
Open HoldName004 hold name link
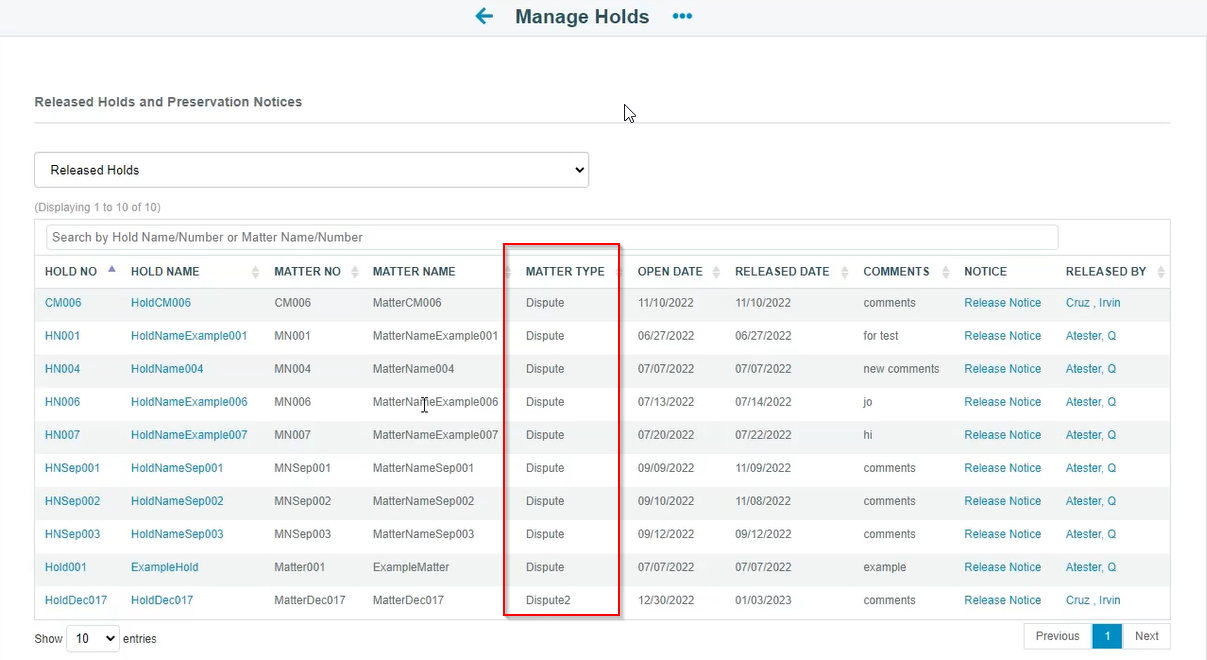coord(167,369)
